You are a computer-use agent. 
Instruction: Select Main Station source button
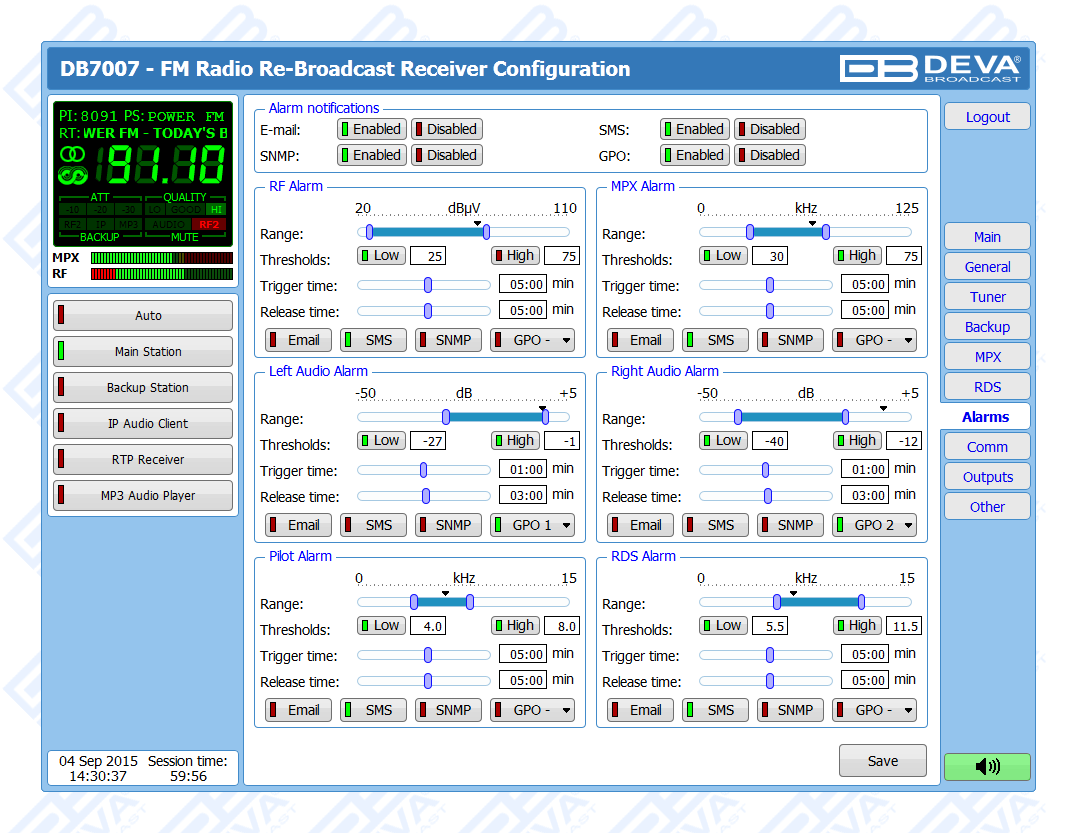(x=143, y=352)
